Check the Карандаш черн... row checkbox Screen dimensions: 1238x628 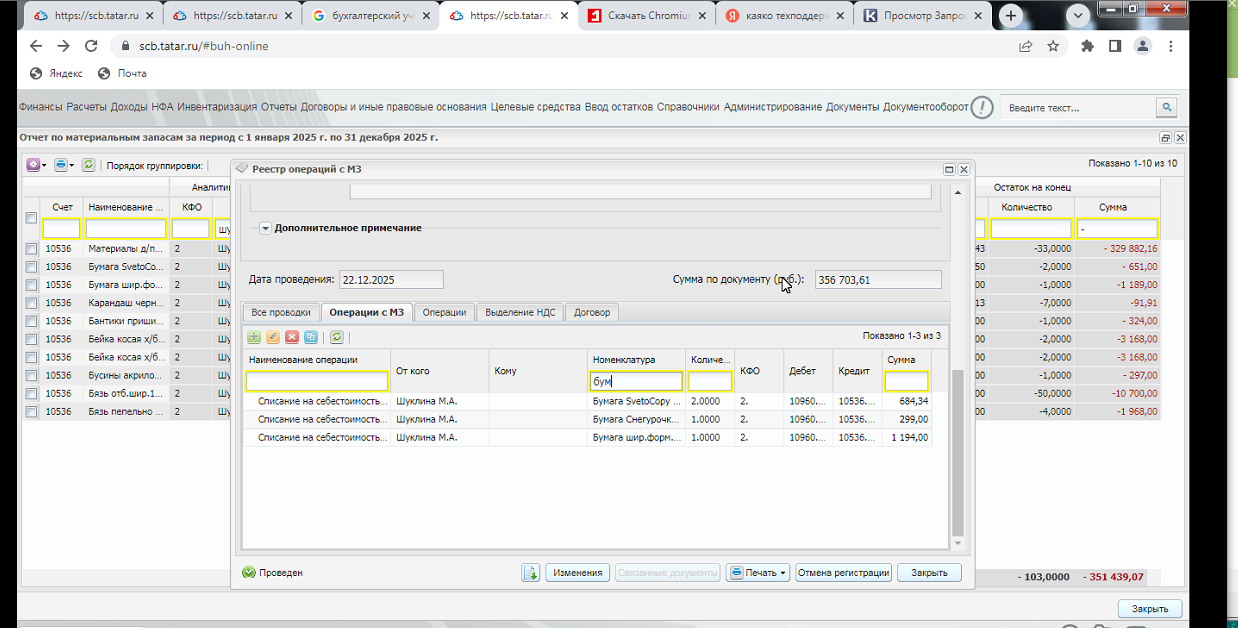click(x=31, y=303)
